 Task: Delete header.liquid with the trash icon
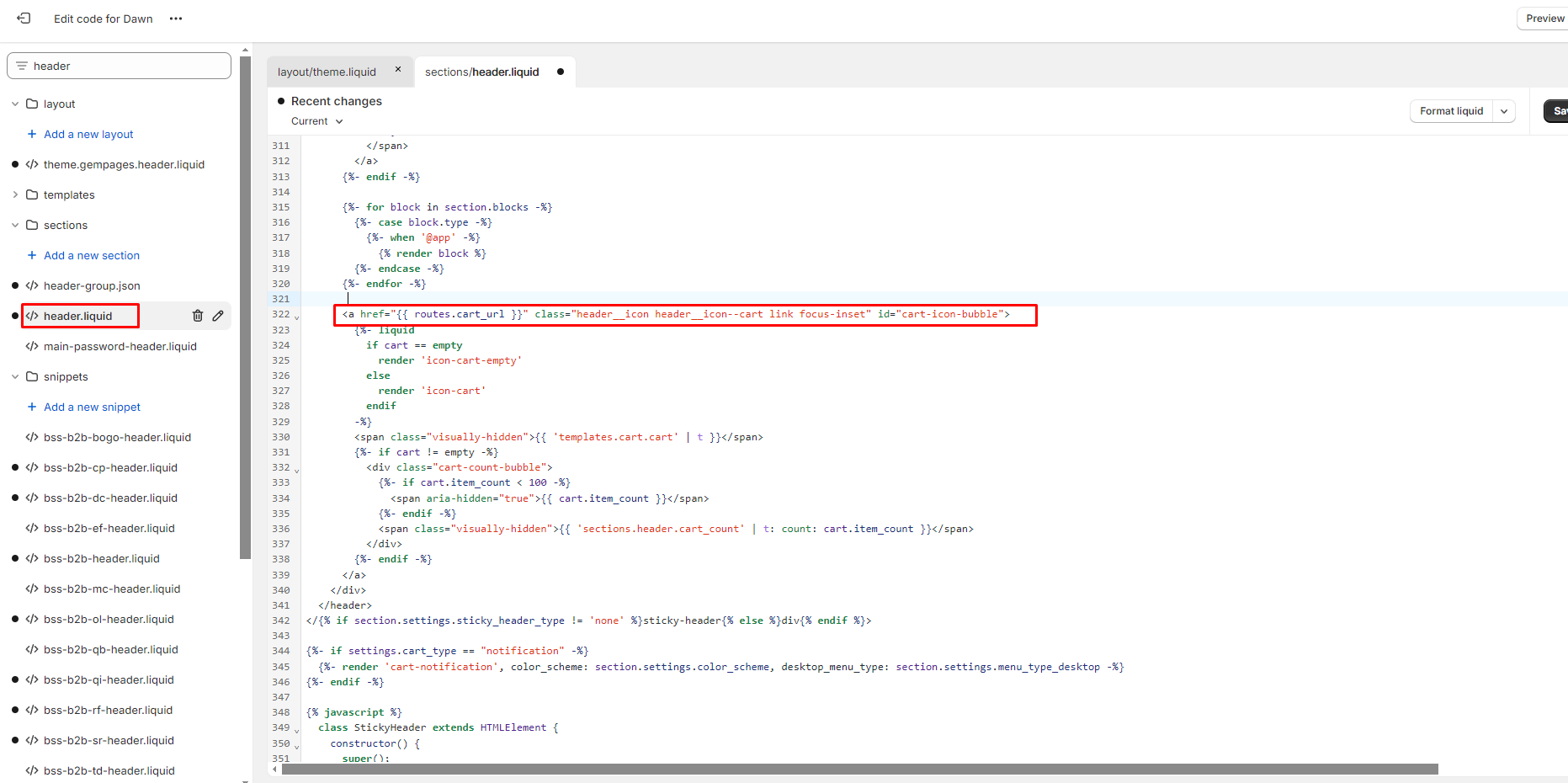(198, 316)
